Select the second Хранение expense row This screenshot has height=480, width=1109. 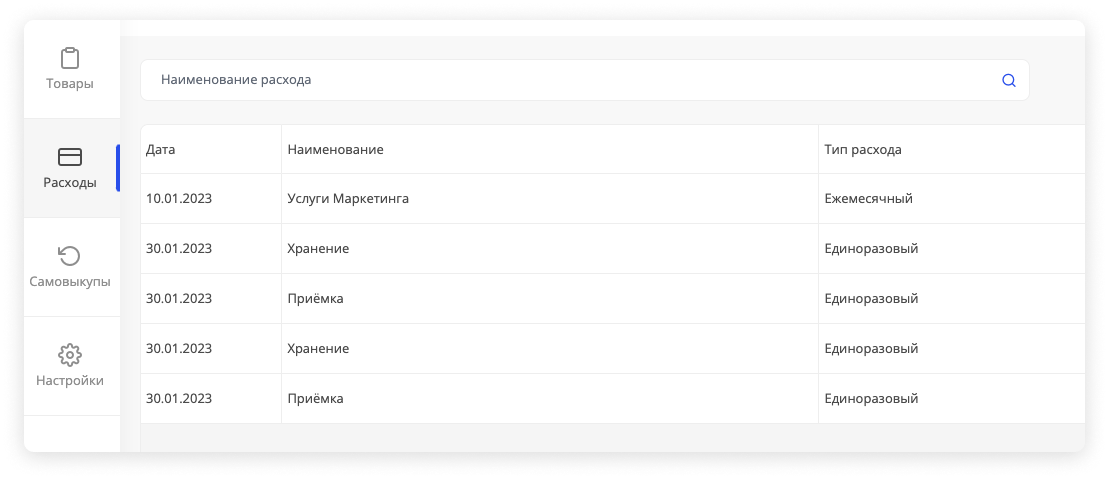(612, 349)
